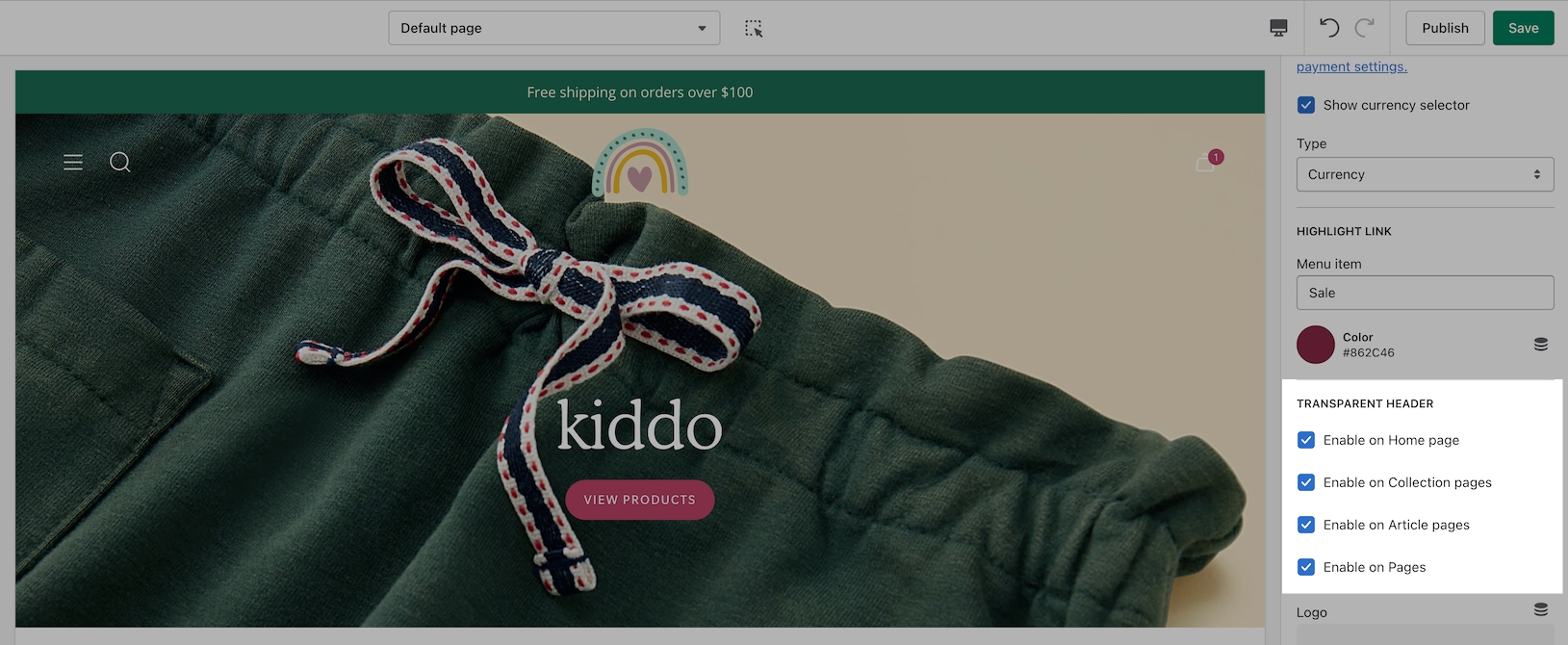This screenshot has height=645, width=1568.
Task: Open the payment settings link
Action: [x=1351, y=66]
